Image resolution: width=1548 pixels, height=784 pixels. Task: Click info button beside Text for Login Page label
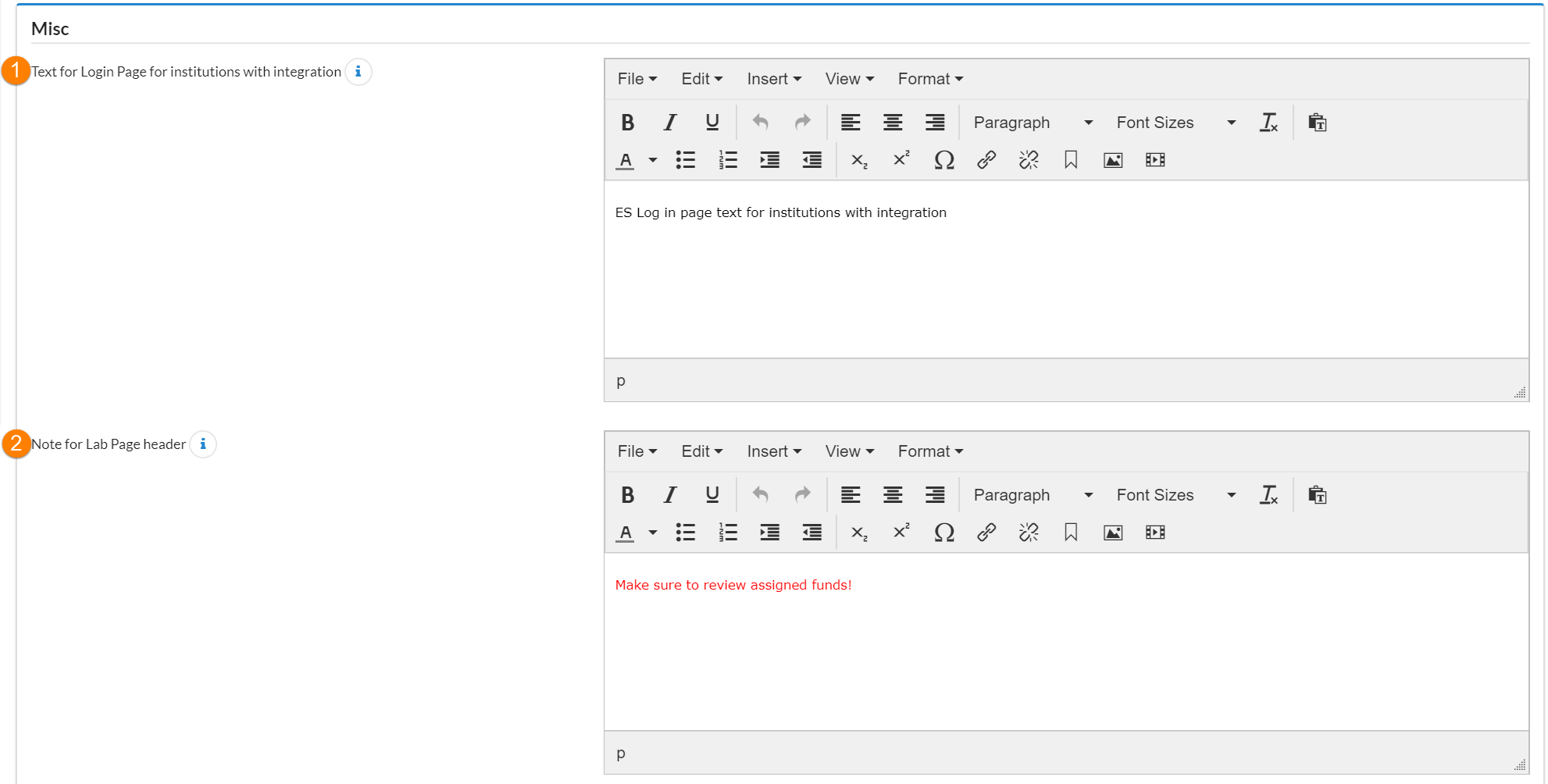point(358,72)
